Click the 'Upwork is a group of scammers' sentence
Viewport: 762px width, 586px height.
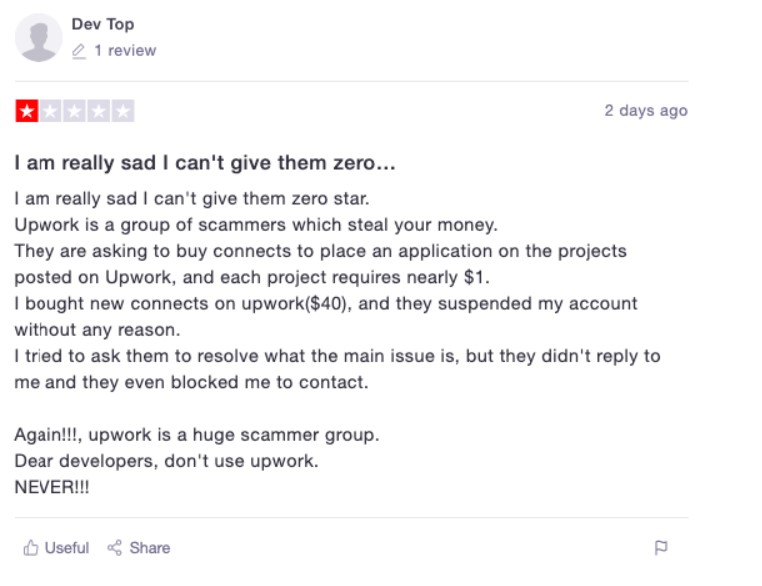(256, 225)
